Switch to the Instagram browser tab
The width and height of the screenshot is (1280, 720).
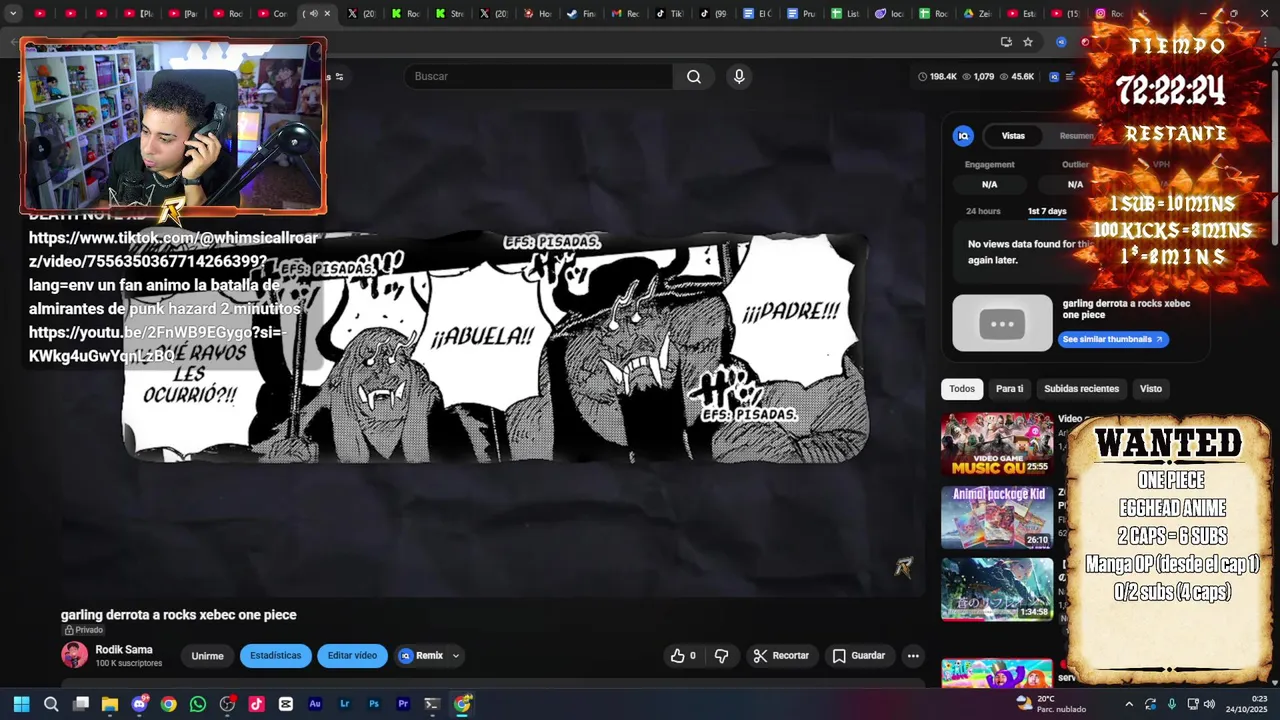point(1108,14)
